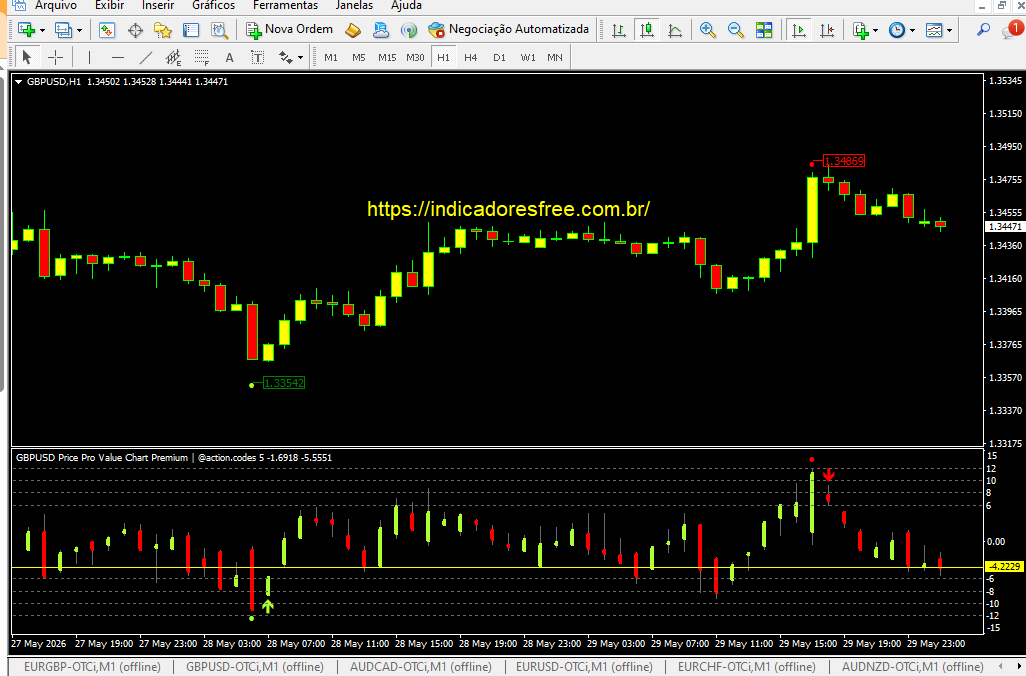The image size is (1026, 676).
Task: Switch to the EURUSD-OTCi,M1 chart tab
Action: coord(584,667)
